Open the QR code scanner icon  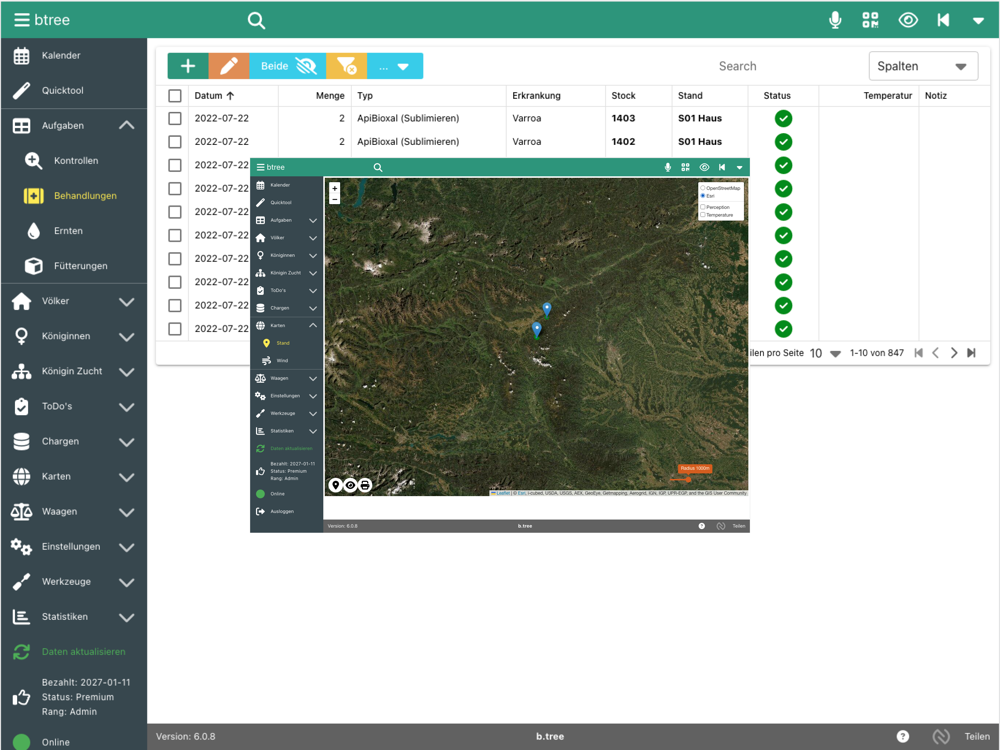tap(870, 20)
